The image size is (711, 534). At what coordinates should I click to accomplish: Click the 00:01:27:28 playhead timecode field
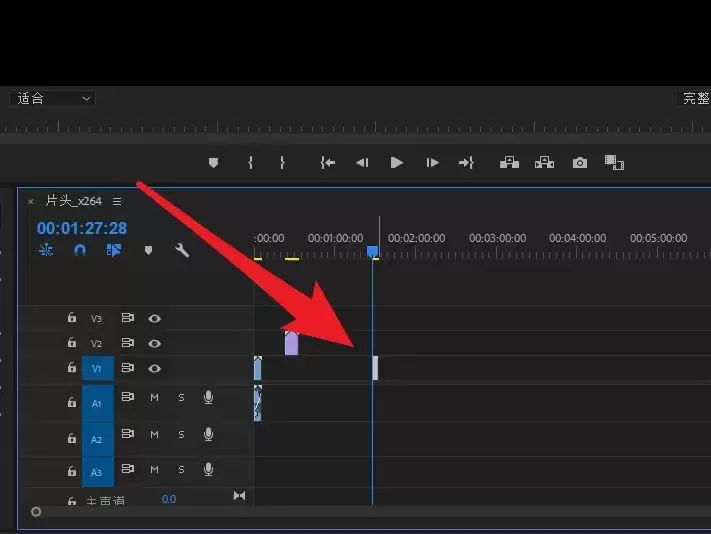click(x=82, y=228)
